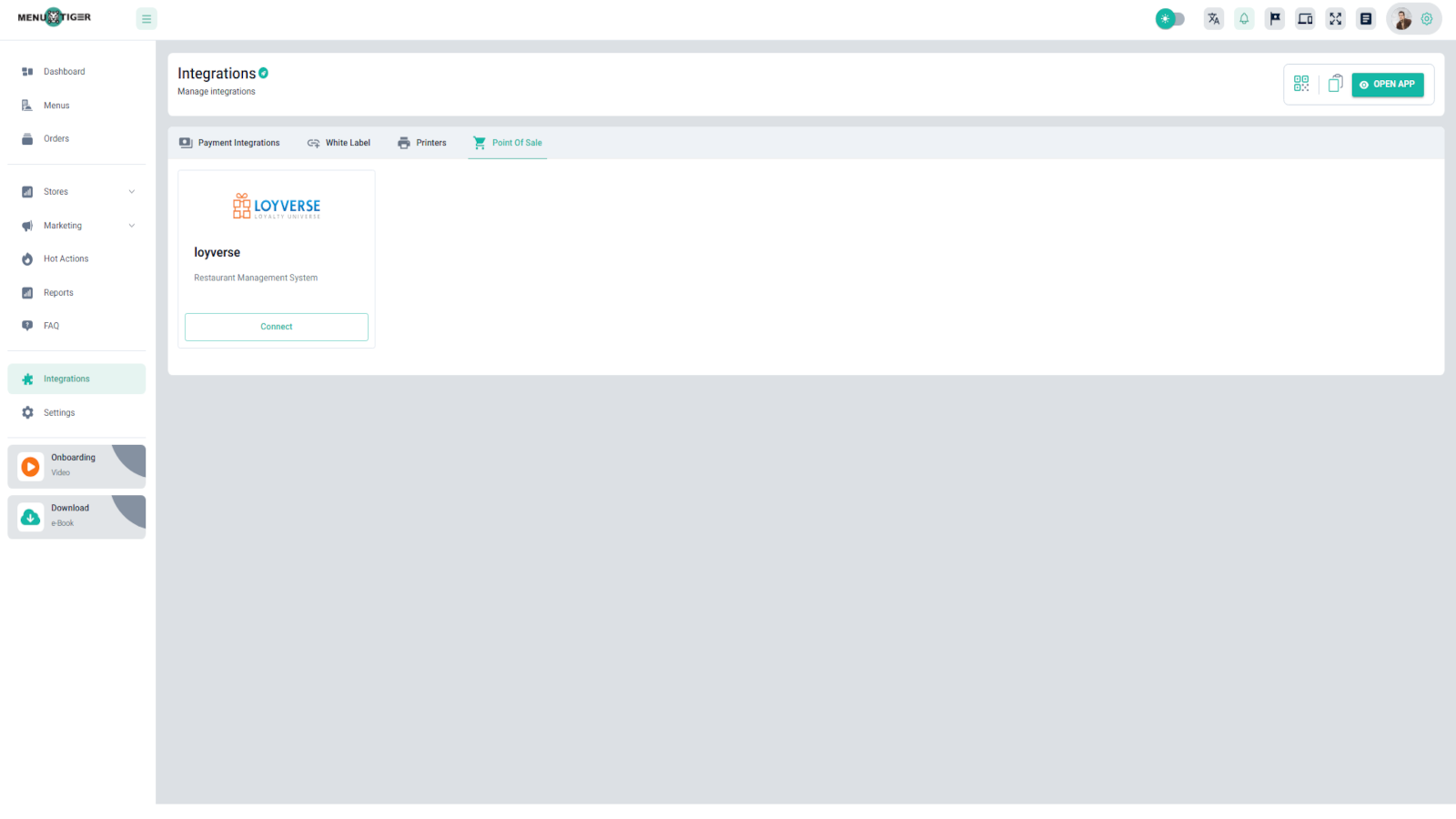Open Orders from the sidebar
This screenshot has height=819, width=1456.
tap(56, 138)
